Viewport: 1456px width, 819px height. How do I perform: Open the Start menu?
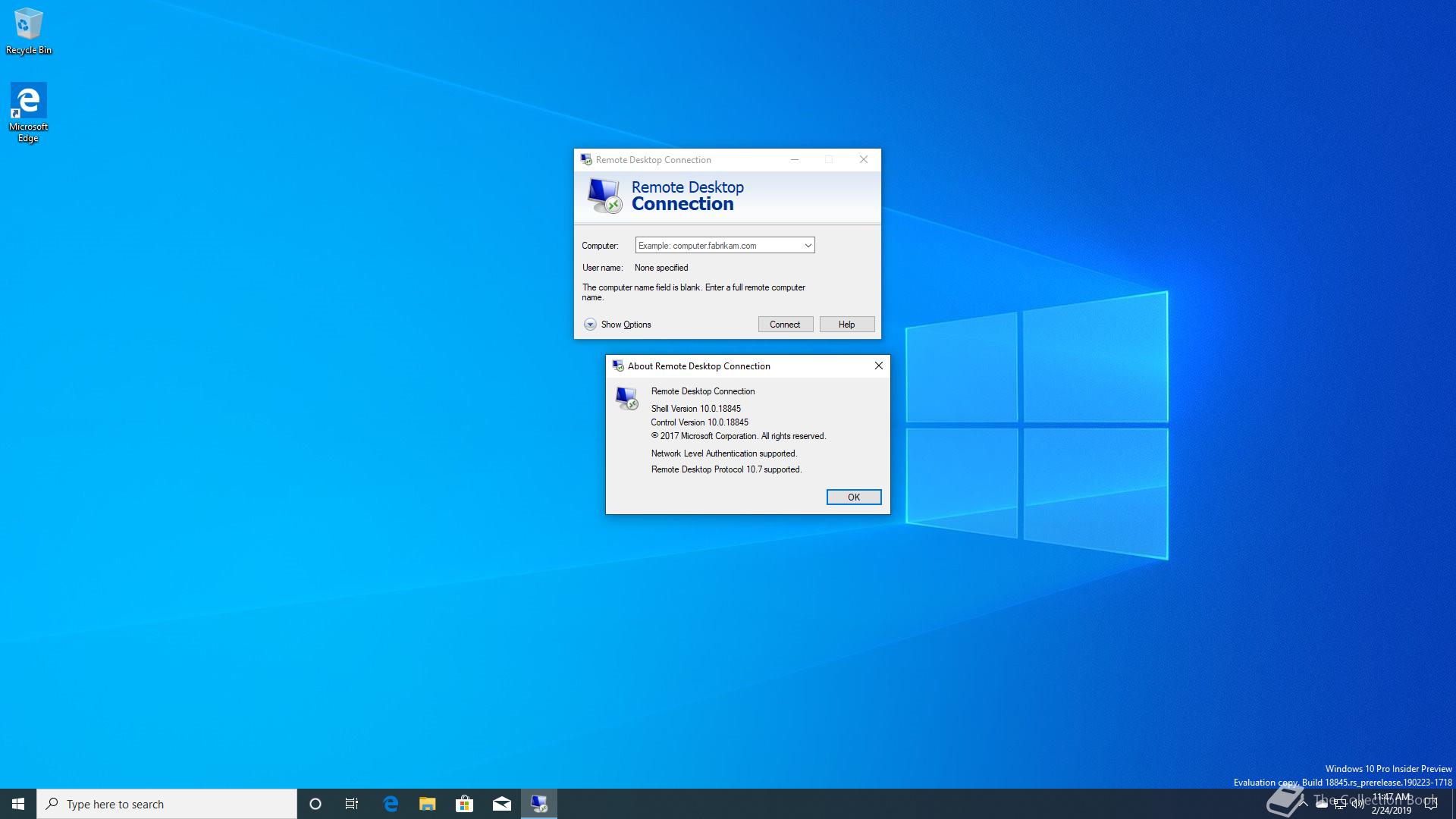[x=18, y=804]
